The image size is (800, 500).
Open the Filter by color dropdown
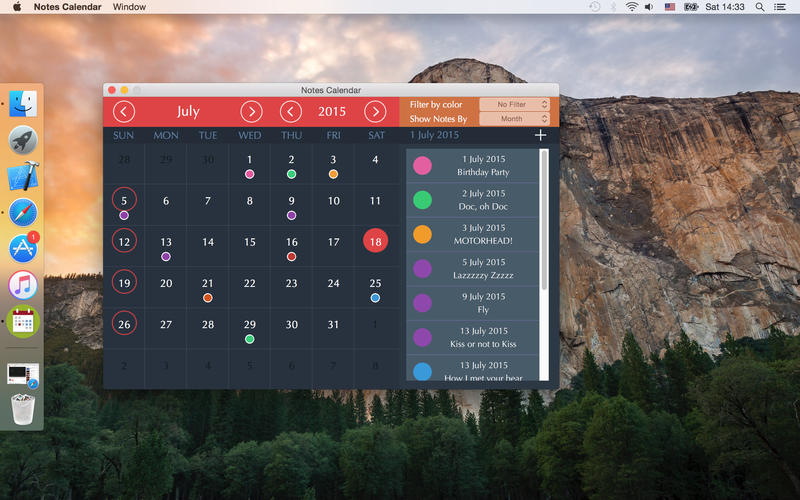pyautogui.click(x=514, y=104)
